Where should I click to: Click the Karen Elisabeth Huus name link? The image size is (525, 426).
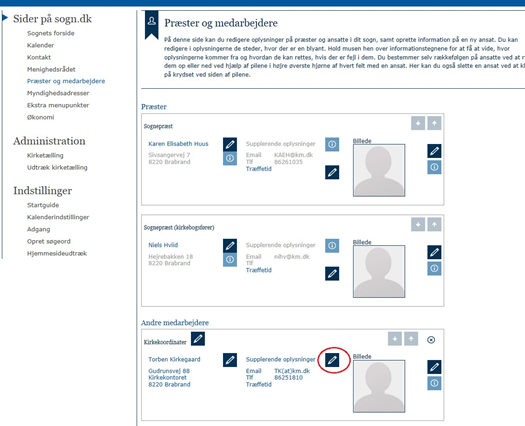tap(178, 144)
